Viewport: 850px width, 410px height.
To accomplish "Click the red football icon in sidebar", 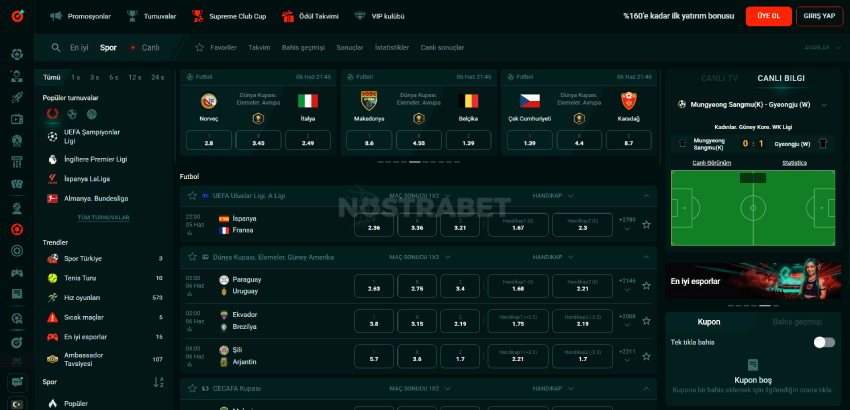I will coord(17,229).
